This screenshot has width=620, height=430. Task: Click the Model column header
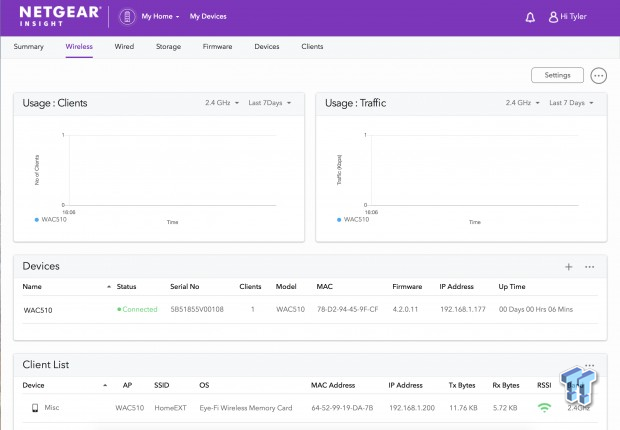coord(286,287)
